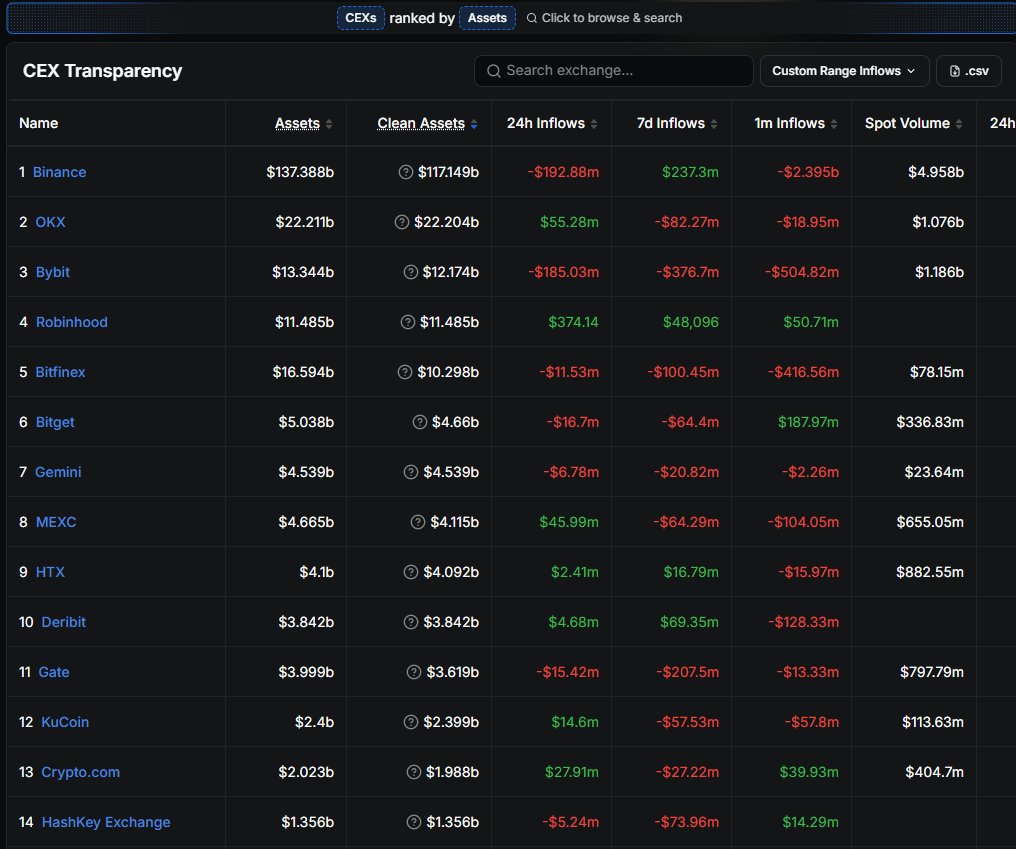Click the sort arrows on 24h Inflows column
1016x849 pixels.
[x=594, y=124]
